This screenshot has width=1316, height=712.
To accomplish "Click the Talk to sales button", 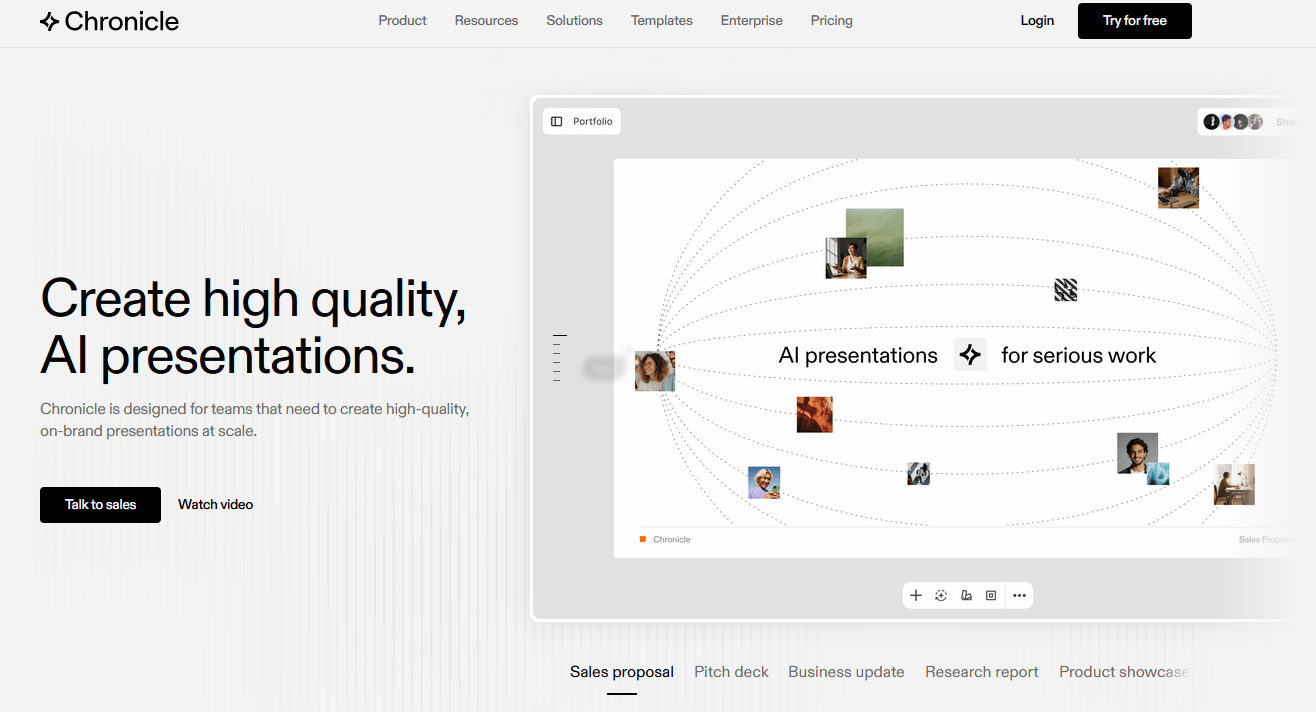I will (x=100, y=505).
